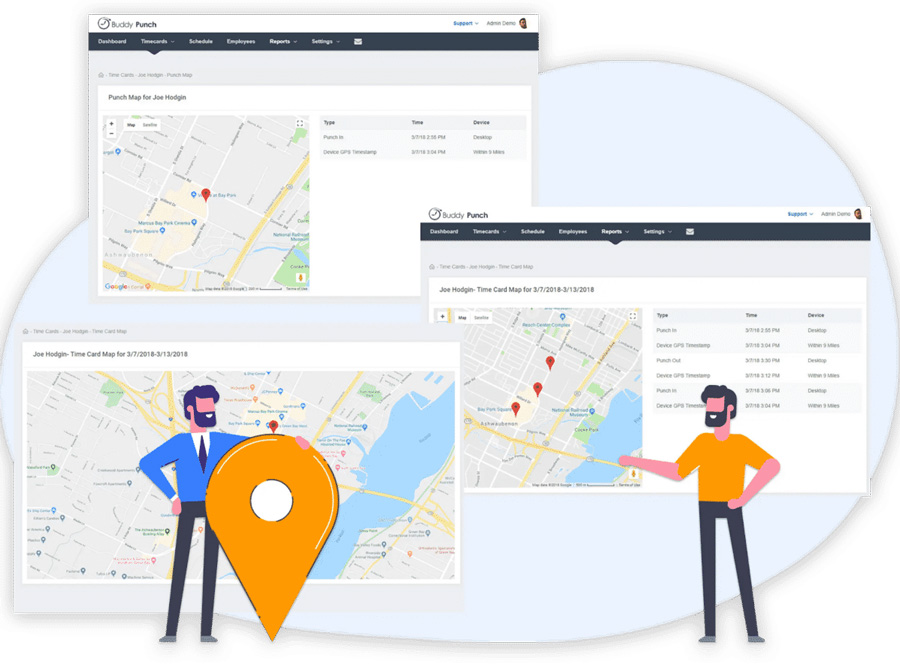
Task: Click Device column header in Time Card Map table
Action: pos(816,315)
